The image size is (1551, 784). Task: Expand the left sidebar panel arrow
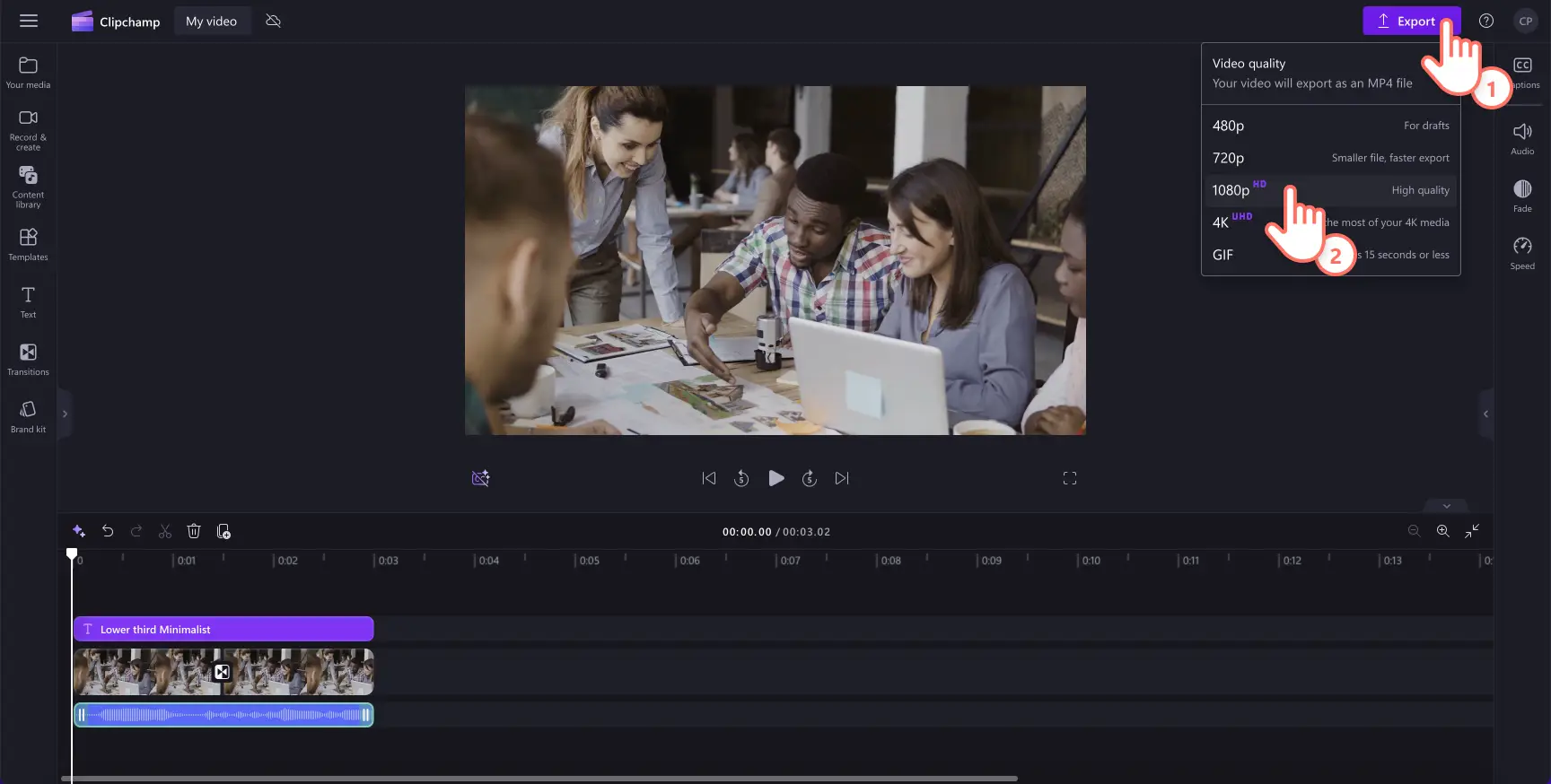tap(65, 414)
